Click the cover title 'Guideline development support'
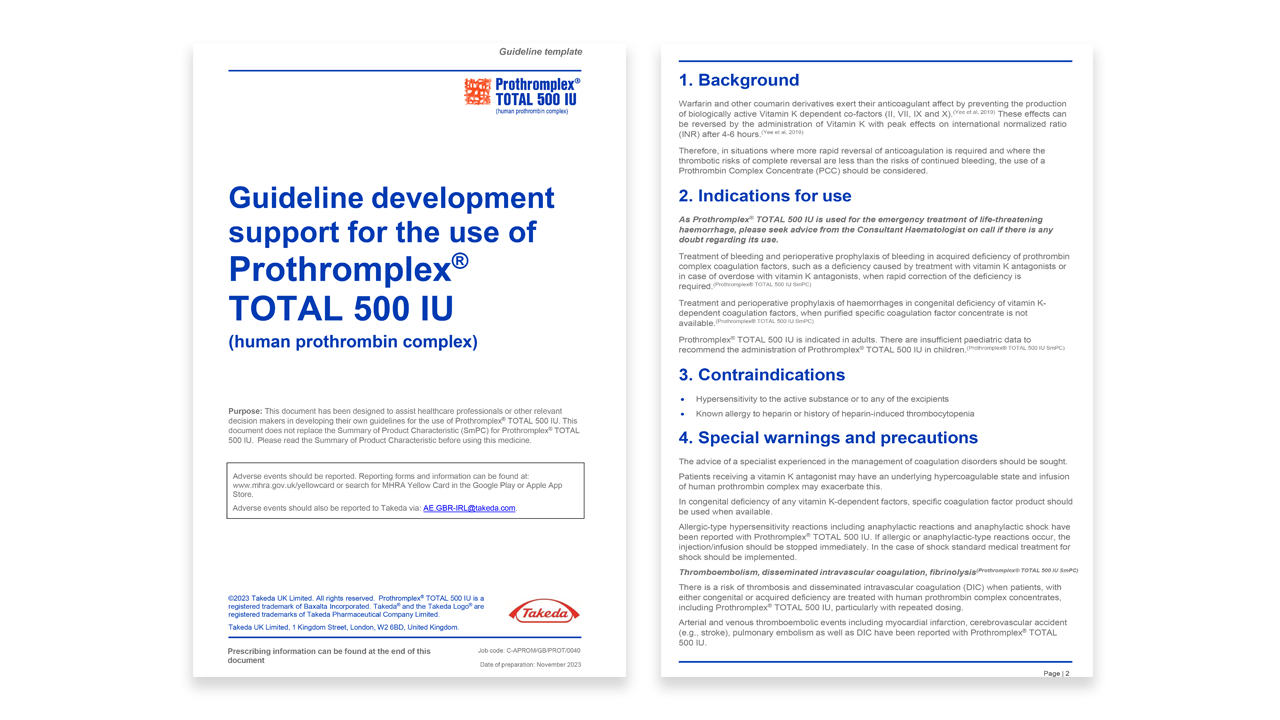The width and height of the screenshot is (1280, 720). pos(391,215)
